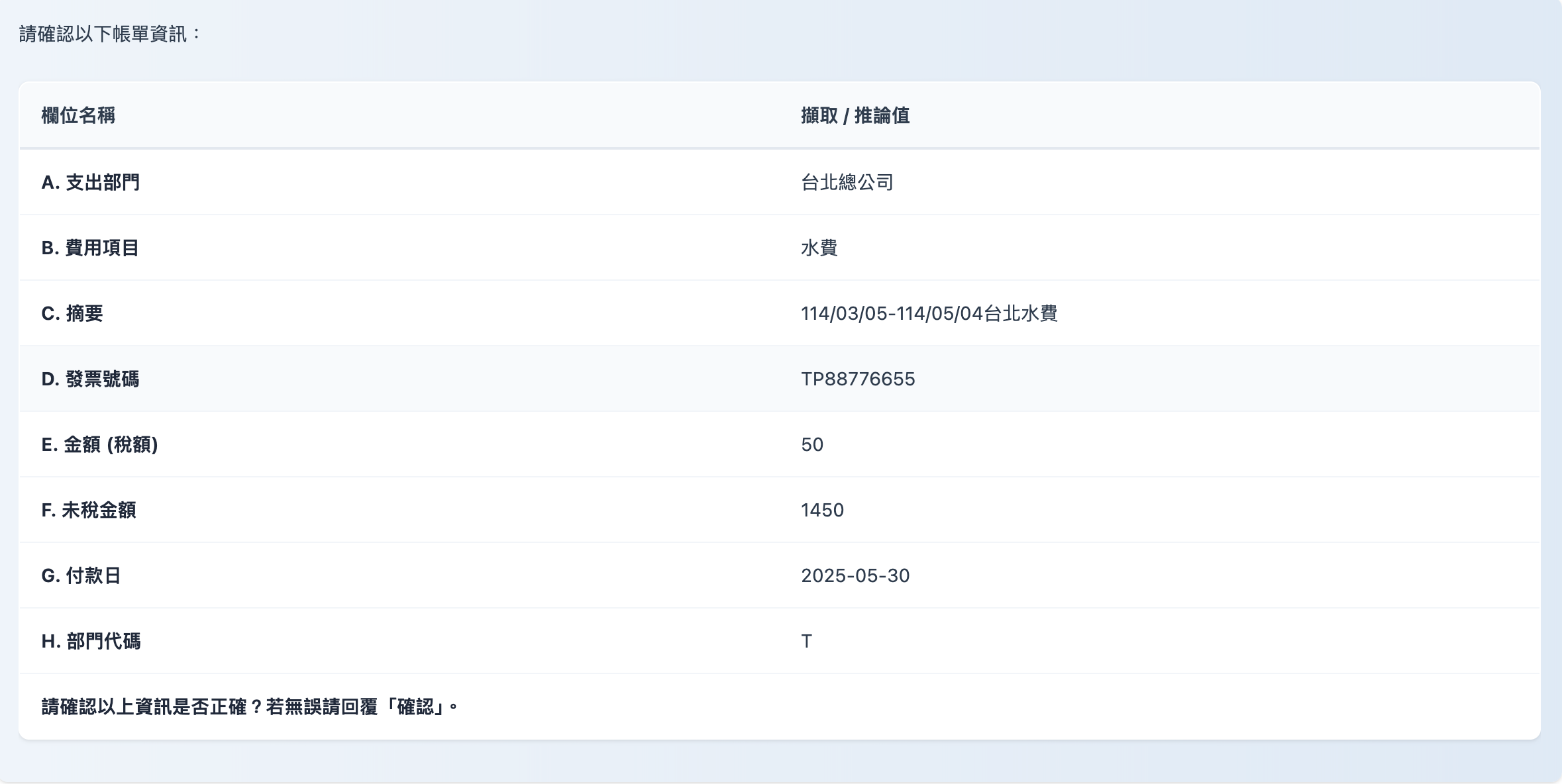1562x784 pixels.
Task: Select the B. 費用項目 row label
Action: click(x=90, y=248)
